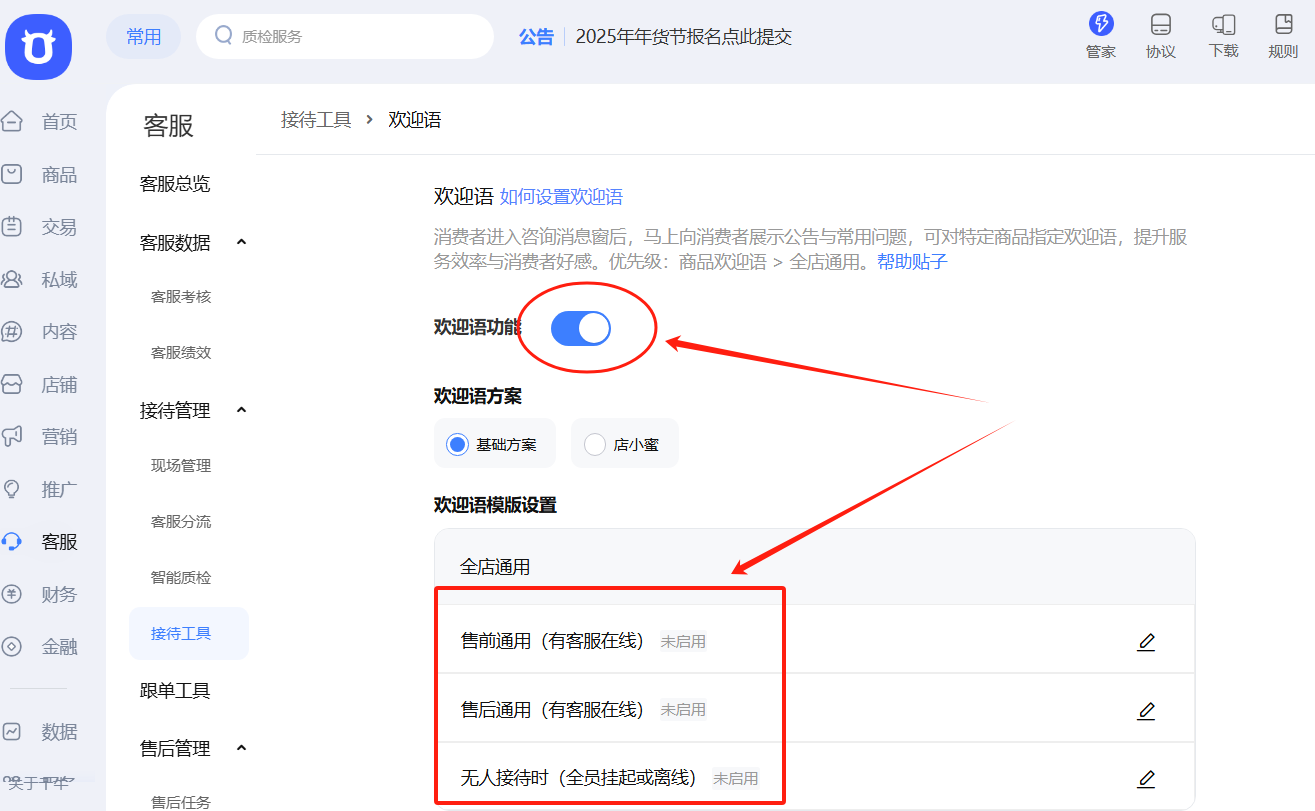Collapse the 客服数据 section chevron

pyautogui.click(x=241, y=242)
